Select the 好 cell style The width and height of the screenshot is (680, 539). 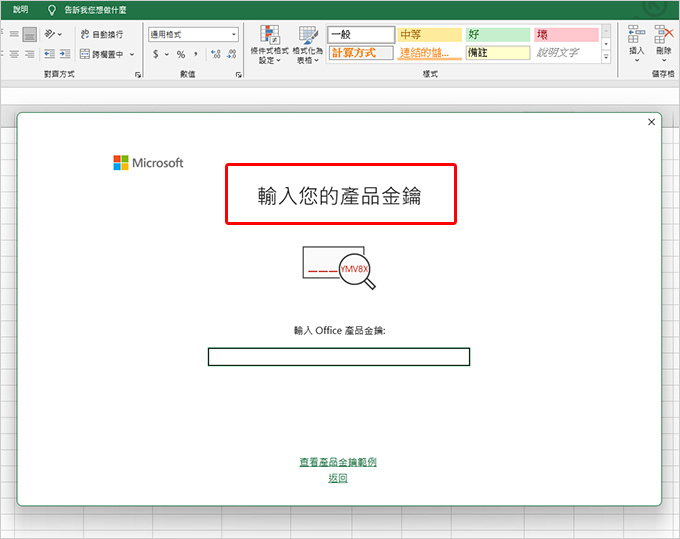click(x=498, y=34)
